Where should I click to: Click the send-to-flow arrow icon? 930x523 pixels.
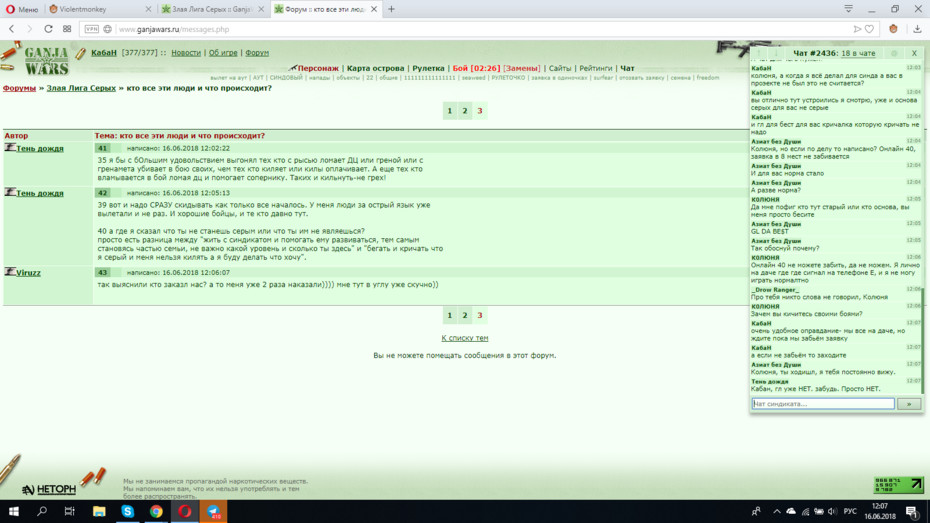pos(857,29)
